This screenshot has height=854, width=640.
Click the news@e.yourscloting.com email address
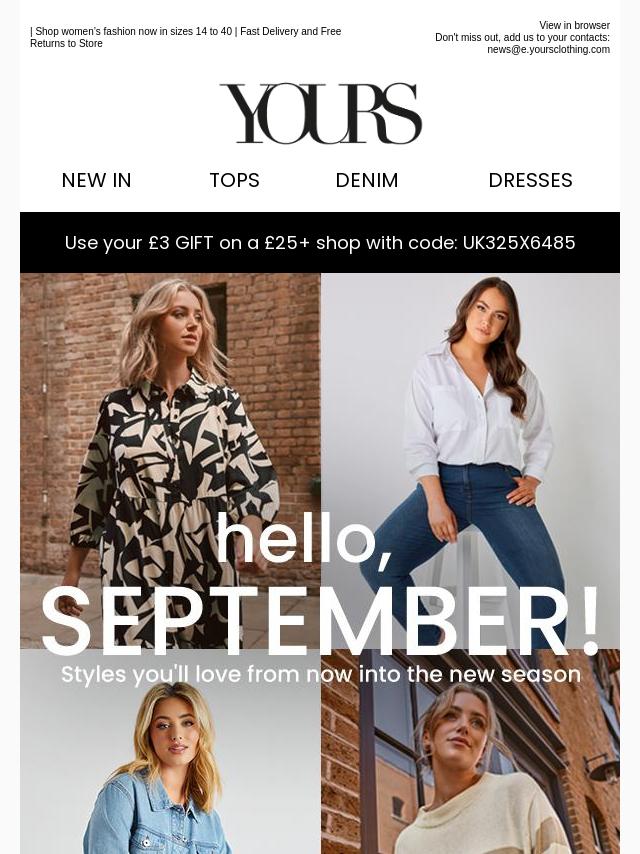pos(548,49)
